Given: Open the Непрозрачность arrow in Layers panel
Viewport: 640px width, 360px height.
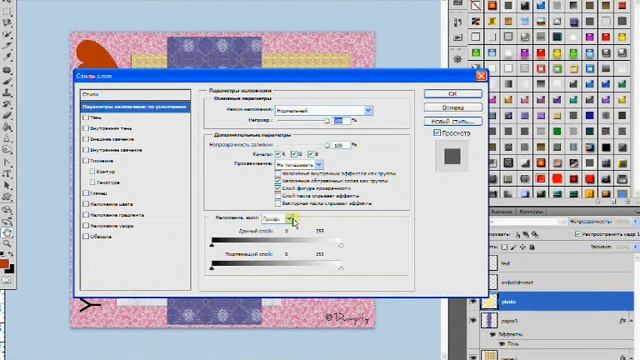Looking at the screenshot, I should pyautogui.click(x=635, y=221).
